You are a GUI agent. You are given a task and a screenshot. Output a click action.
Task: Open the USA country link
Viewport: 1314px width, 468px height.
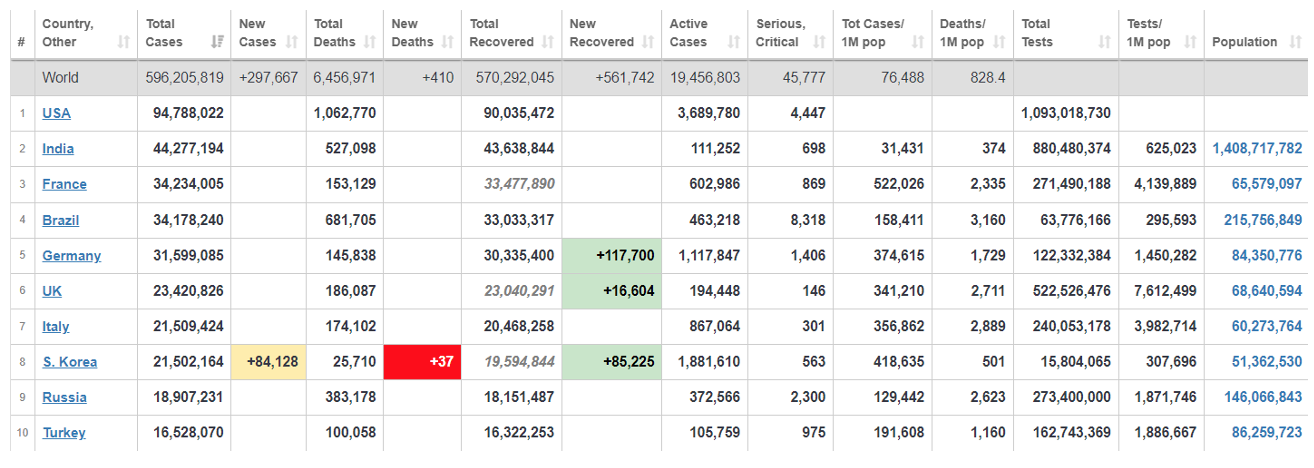(x=56, y=113)
